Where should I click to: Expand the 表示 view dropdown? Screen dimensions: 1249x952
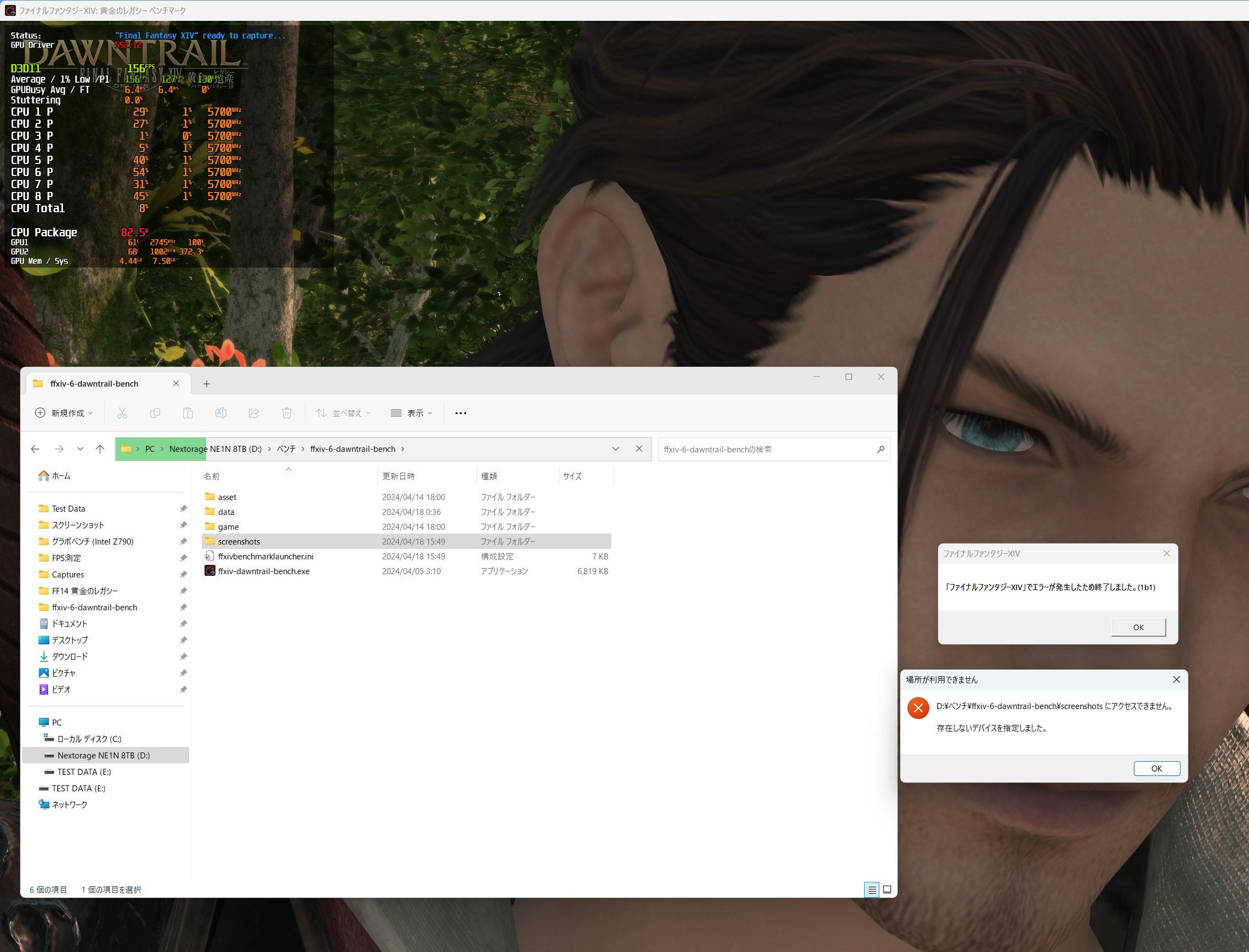click(412, 413)
